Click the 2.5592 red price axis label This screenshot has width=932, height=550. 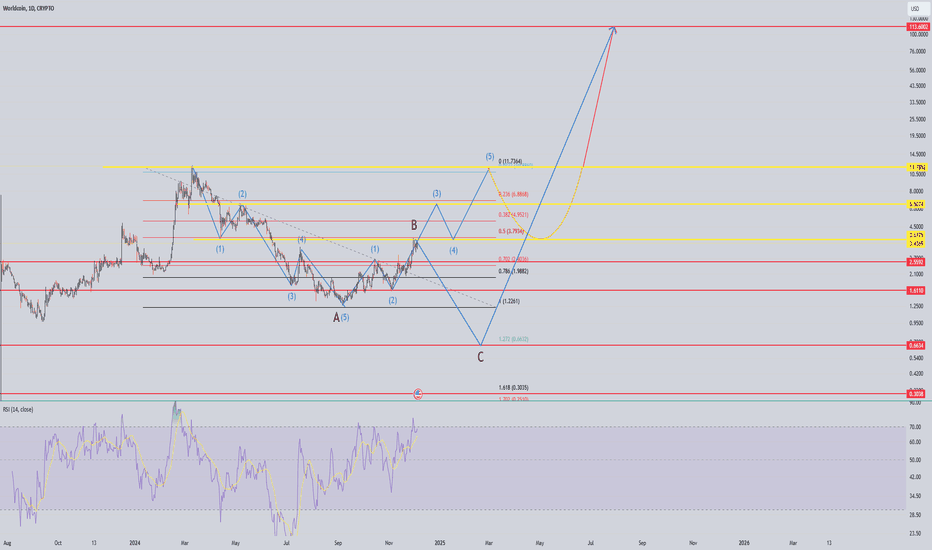click(915, 263)
